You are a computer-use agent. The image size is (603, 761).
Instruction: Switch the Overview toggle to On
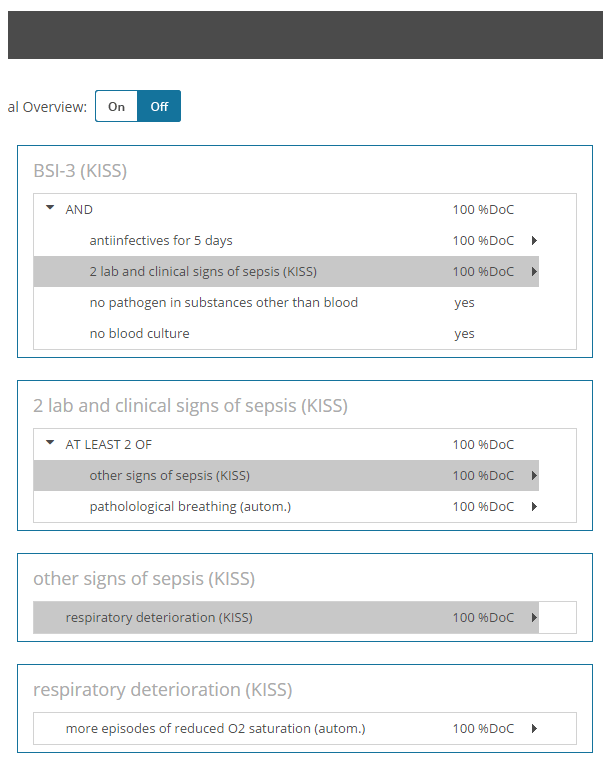pos(117,106)
